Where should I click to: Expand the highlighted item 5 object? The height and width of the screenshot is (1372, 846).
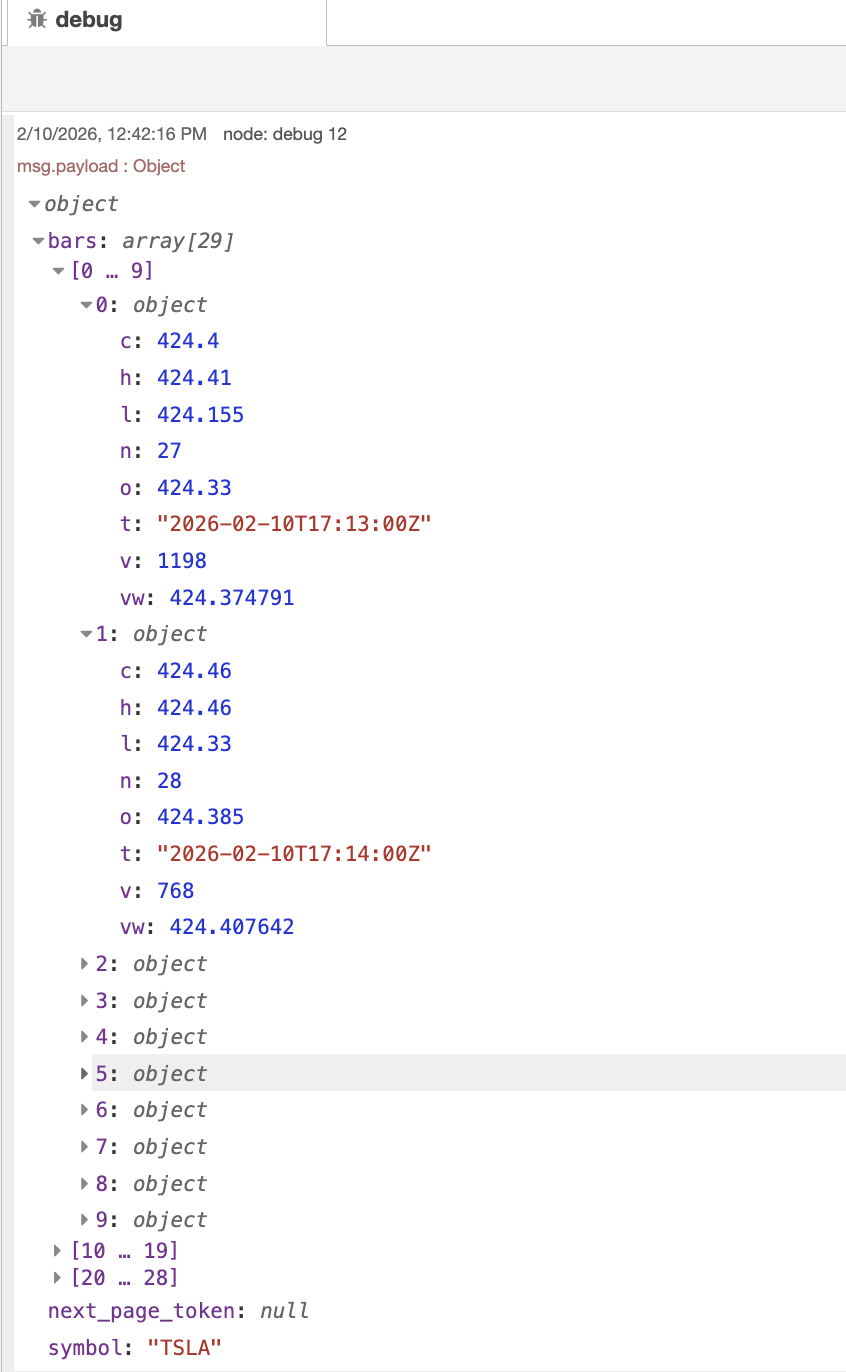tap(86, 1074)
